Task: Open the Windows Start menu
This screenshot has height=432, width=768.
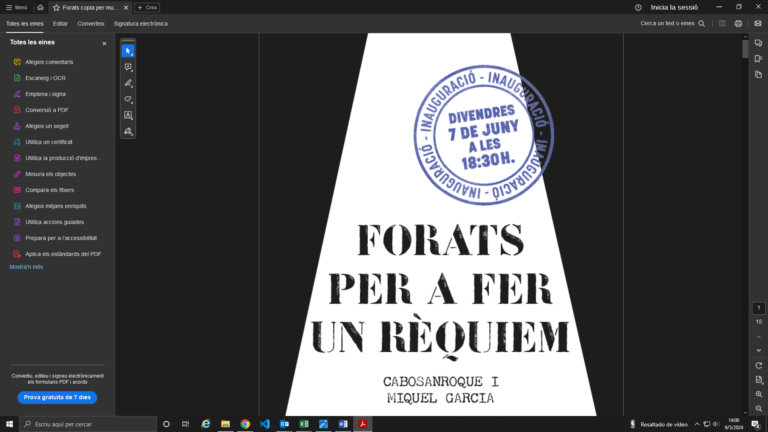Action: (x=9, y=424)
